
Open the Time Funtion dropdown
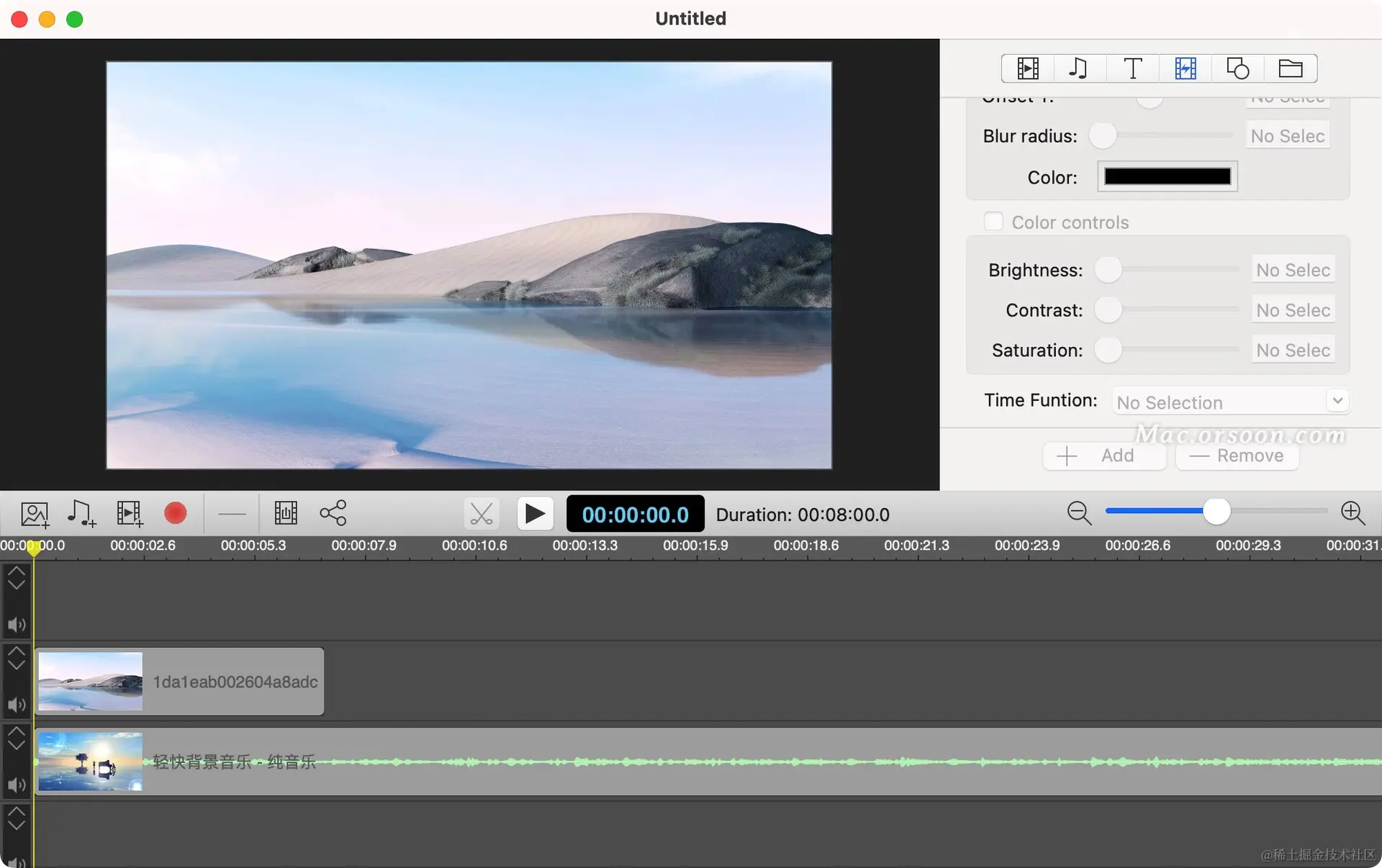[1230, 402]
